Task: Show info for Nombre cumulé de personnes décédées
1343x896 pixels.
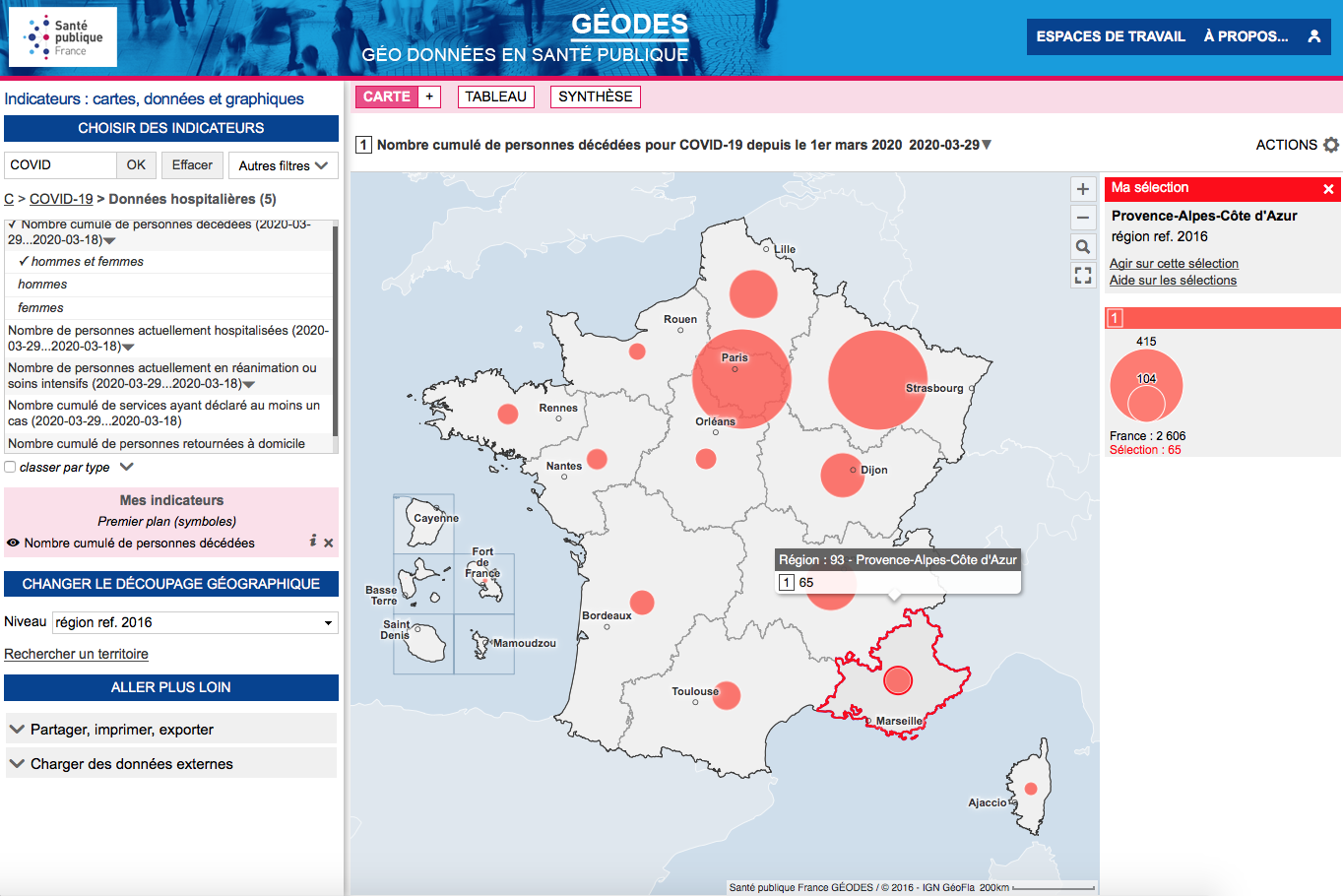Action: [313, 541]
